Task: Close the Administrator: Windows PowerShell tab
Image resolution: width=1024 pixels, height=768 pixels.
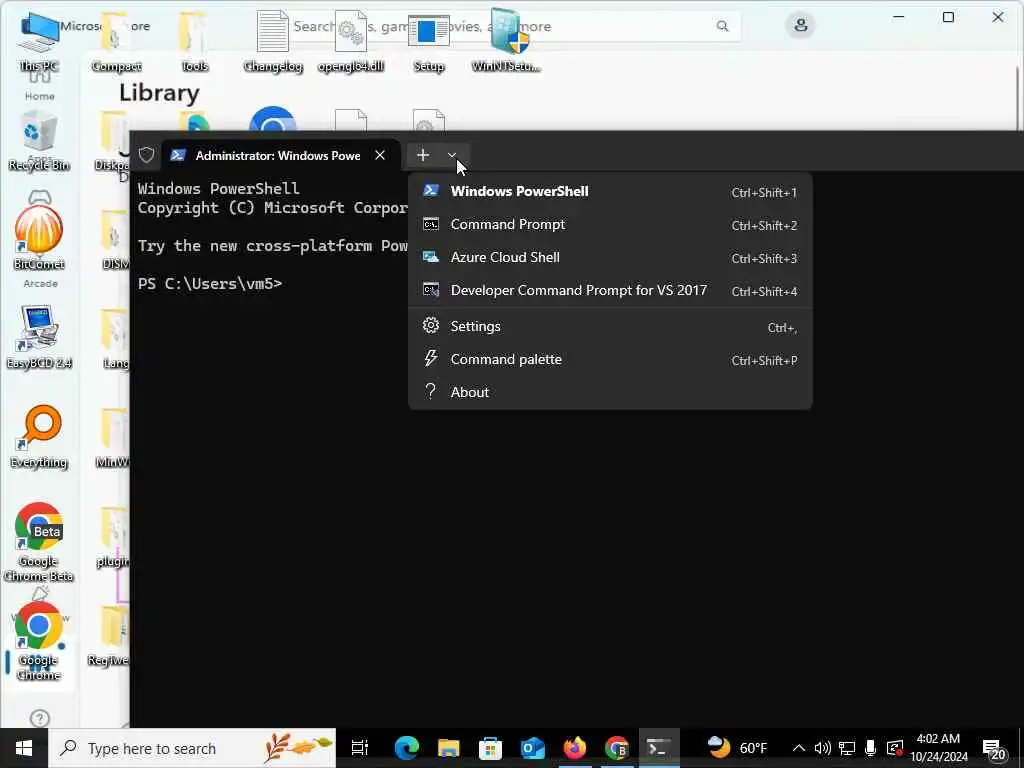Action: click(380, 155)
